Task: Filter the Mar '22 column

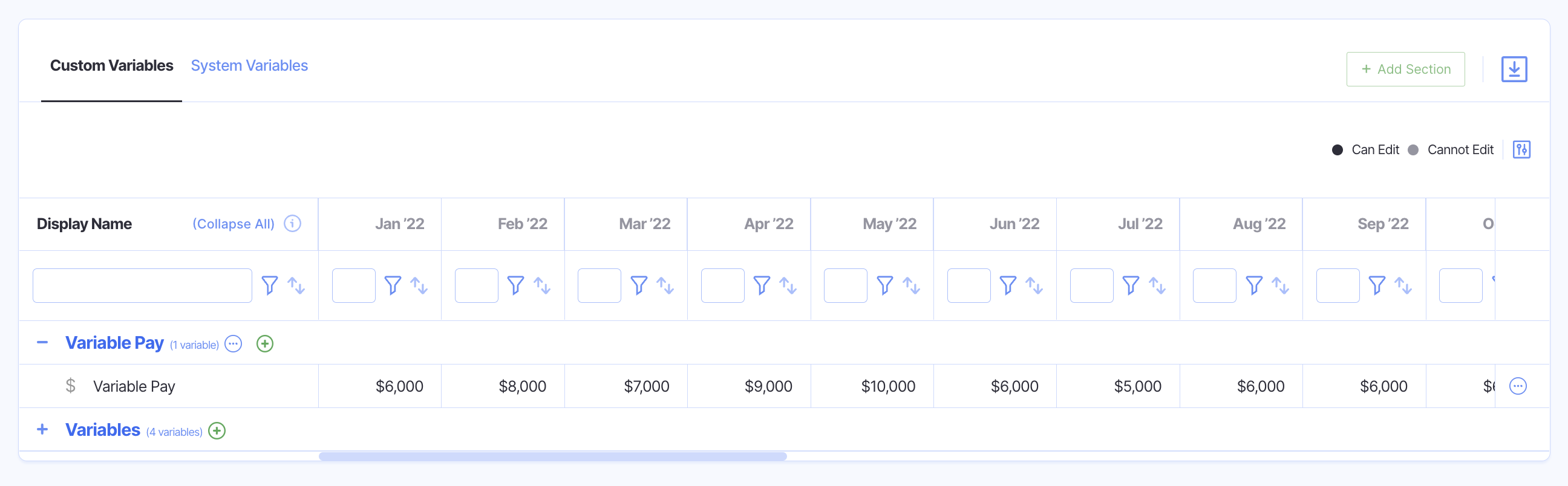Action: coord(639,285)
